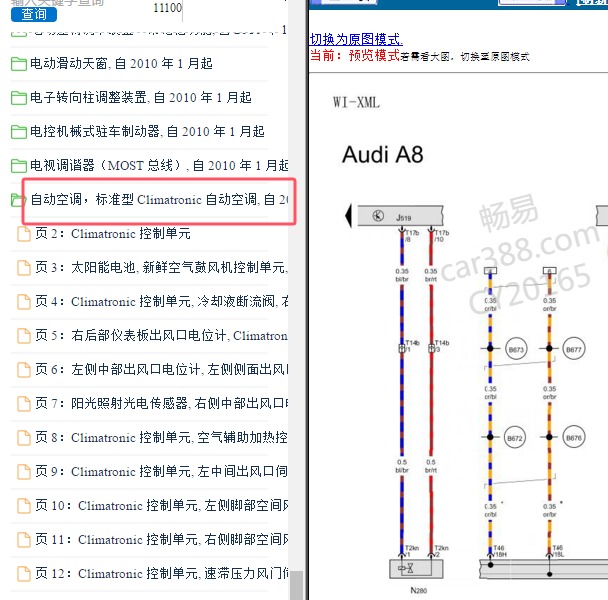Open folder icon for 电控机械式驻车制动器
This screenshot has width=608, height=600.
click(19, 132)
